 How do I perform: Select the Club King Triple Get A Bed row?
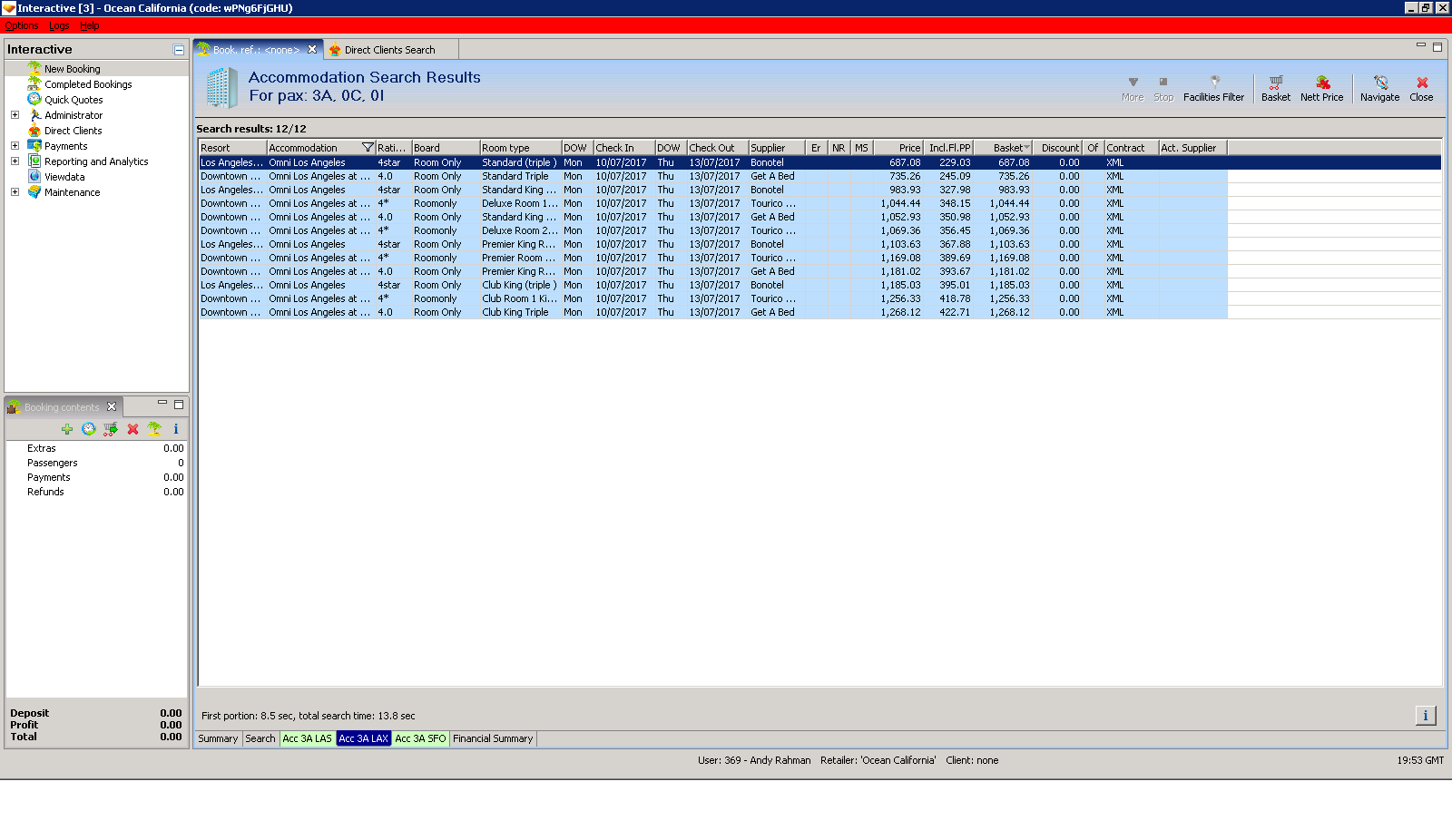pos(515,312)
